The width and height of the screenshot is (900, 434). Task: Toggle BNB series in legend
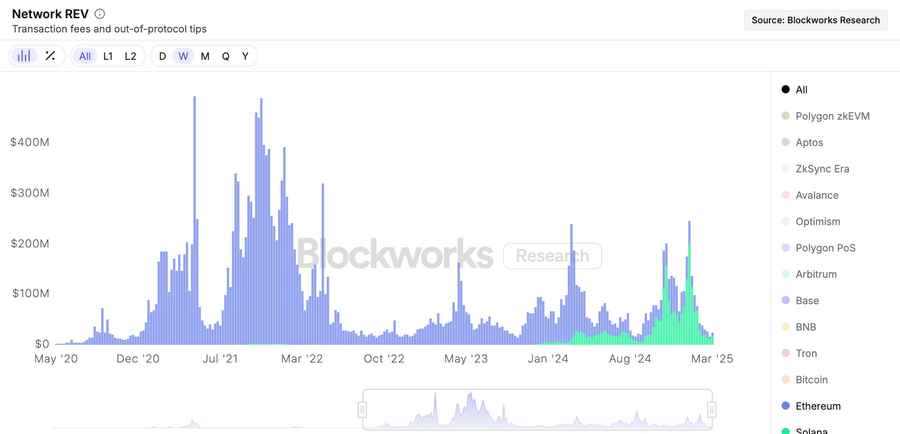pos(799,327)
